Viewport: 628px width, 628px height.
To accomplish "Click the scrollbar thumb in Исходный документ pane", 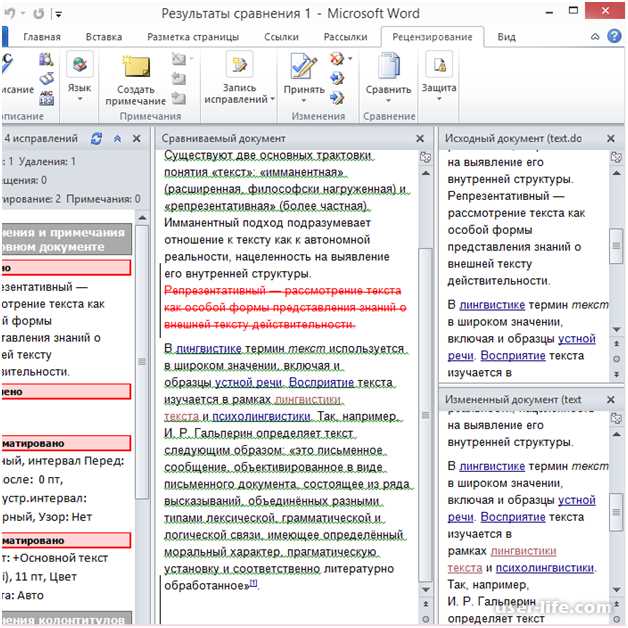I will click(x=616, y=246).
